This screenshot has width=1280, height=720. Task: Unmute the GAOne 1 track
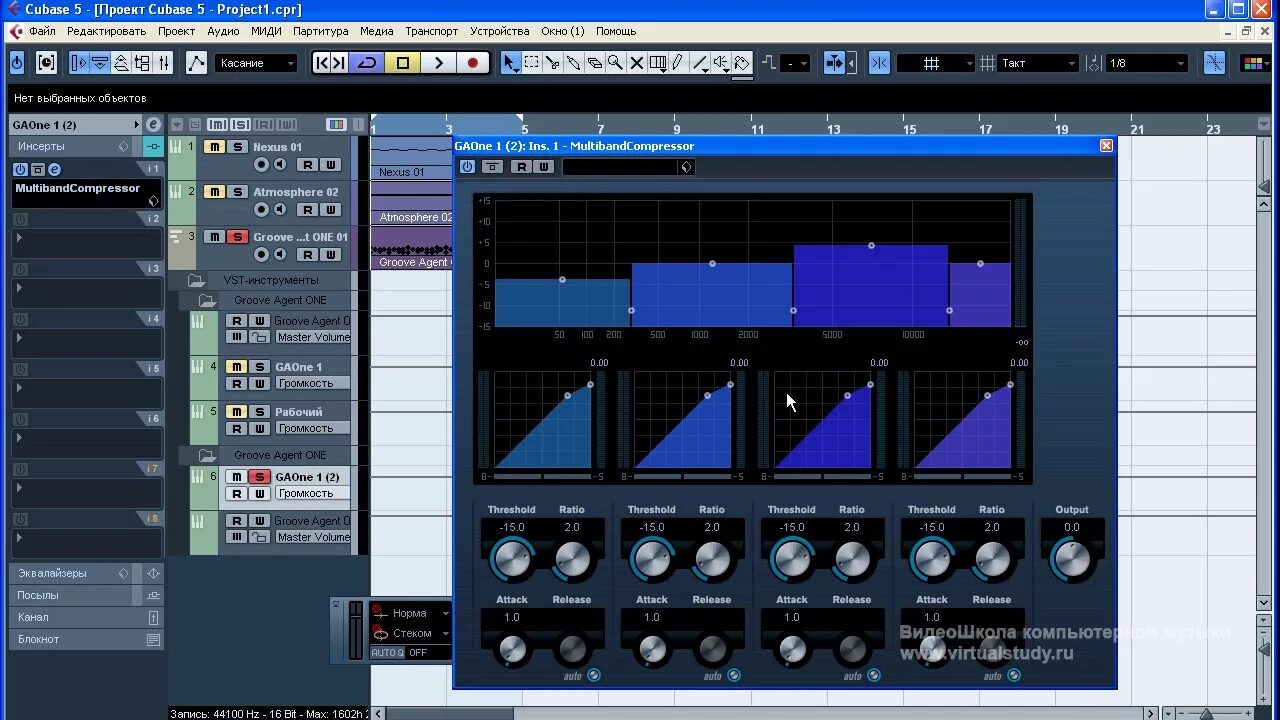(x=236, y=367)
